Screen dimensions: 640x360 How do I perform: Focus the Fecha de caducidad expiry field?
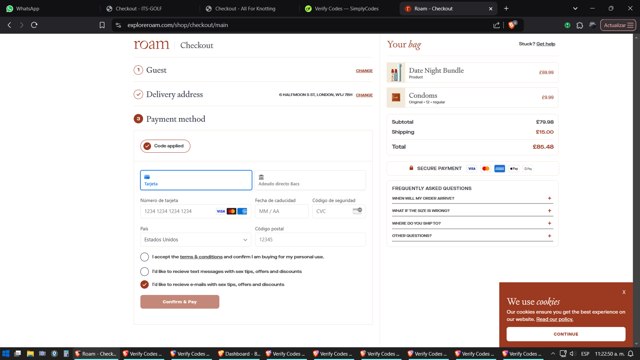pyautogui.click(x=281, y=211)
